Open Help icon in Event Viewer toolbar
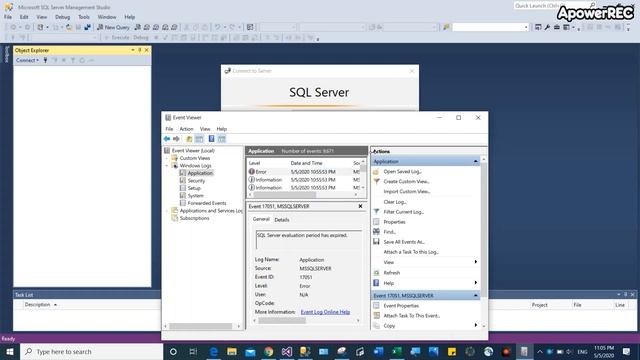Image resolution: width=640 pixels, height=360 pixels. 211,139
